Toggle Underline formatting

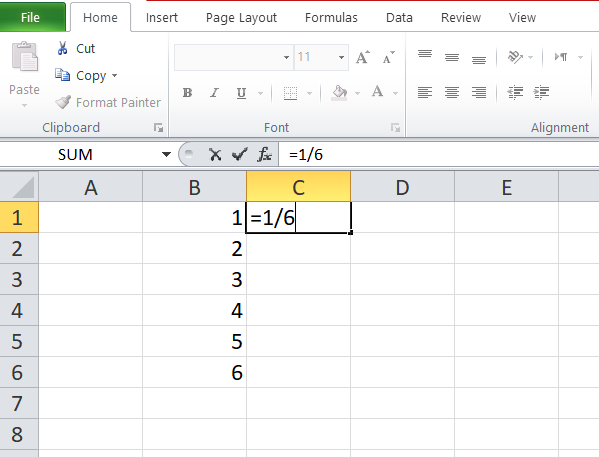coord(241,93)
